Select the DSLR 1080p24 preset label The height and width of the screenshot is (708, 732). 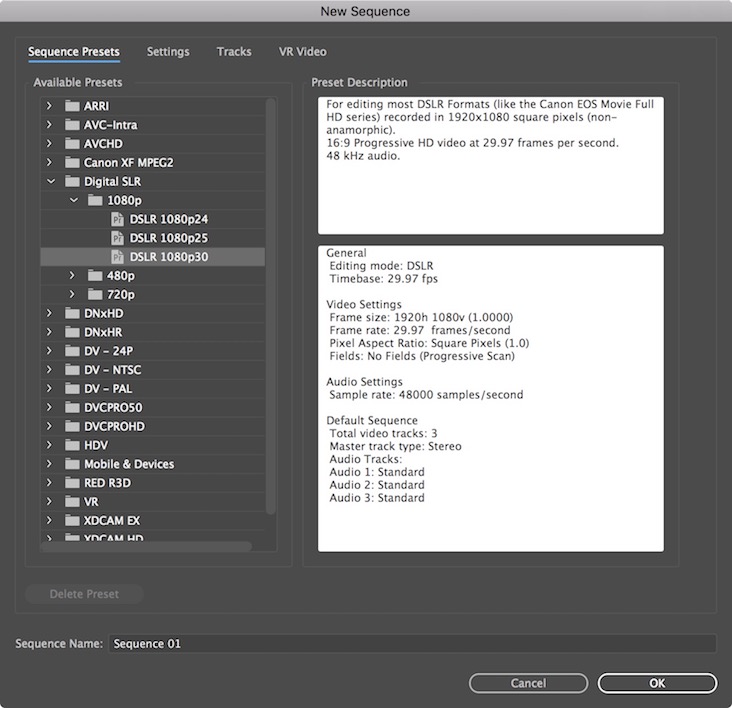(169, 219)
